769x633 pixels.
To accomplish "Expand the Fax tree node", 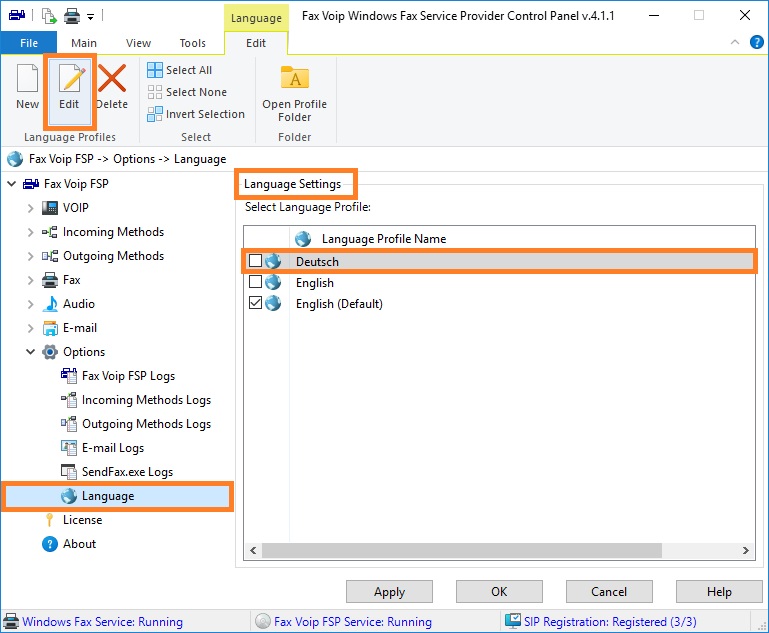I will [x=30, y=280].
